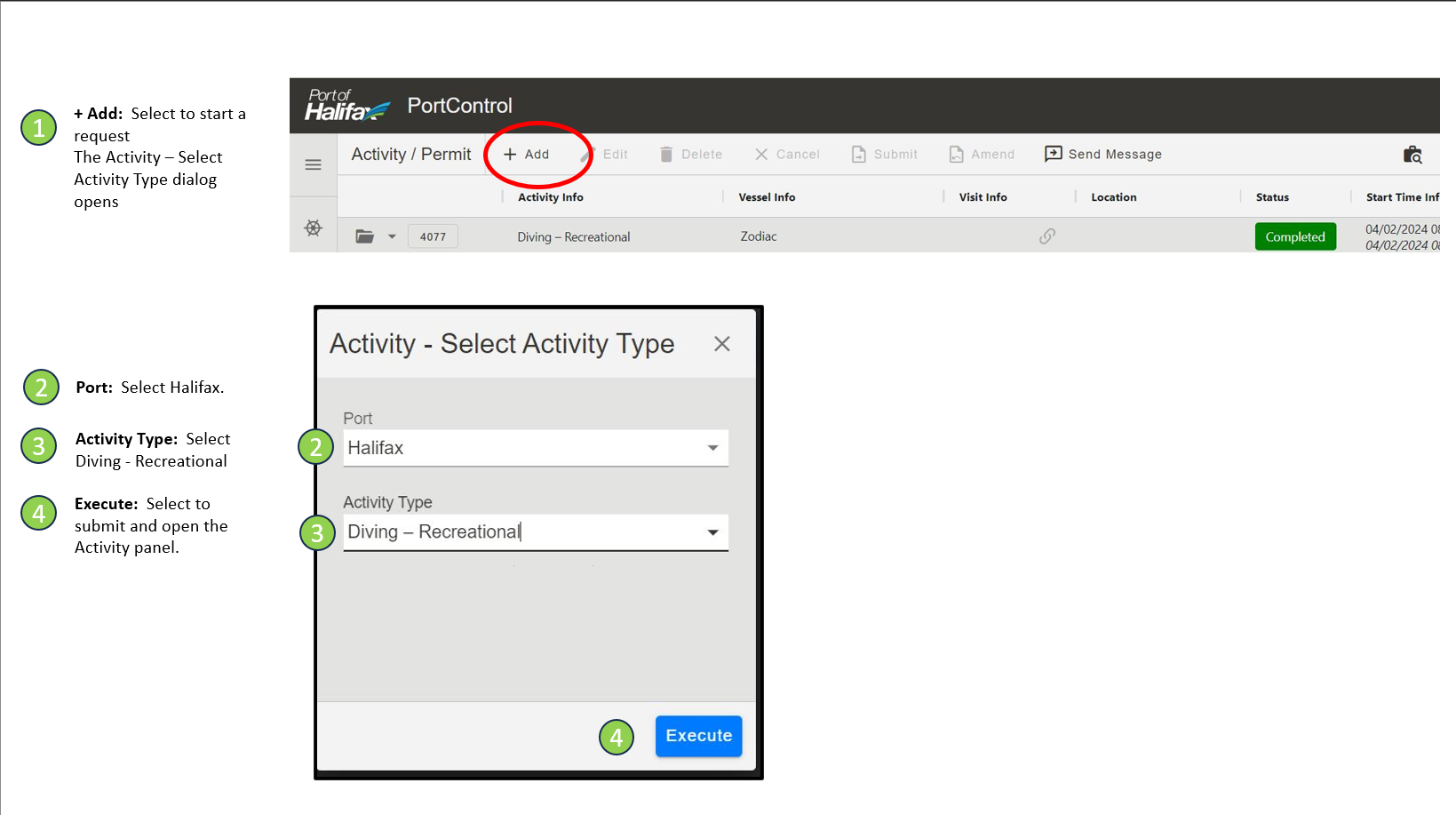Click the Status column header

click(1272, 197)
